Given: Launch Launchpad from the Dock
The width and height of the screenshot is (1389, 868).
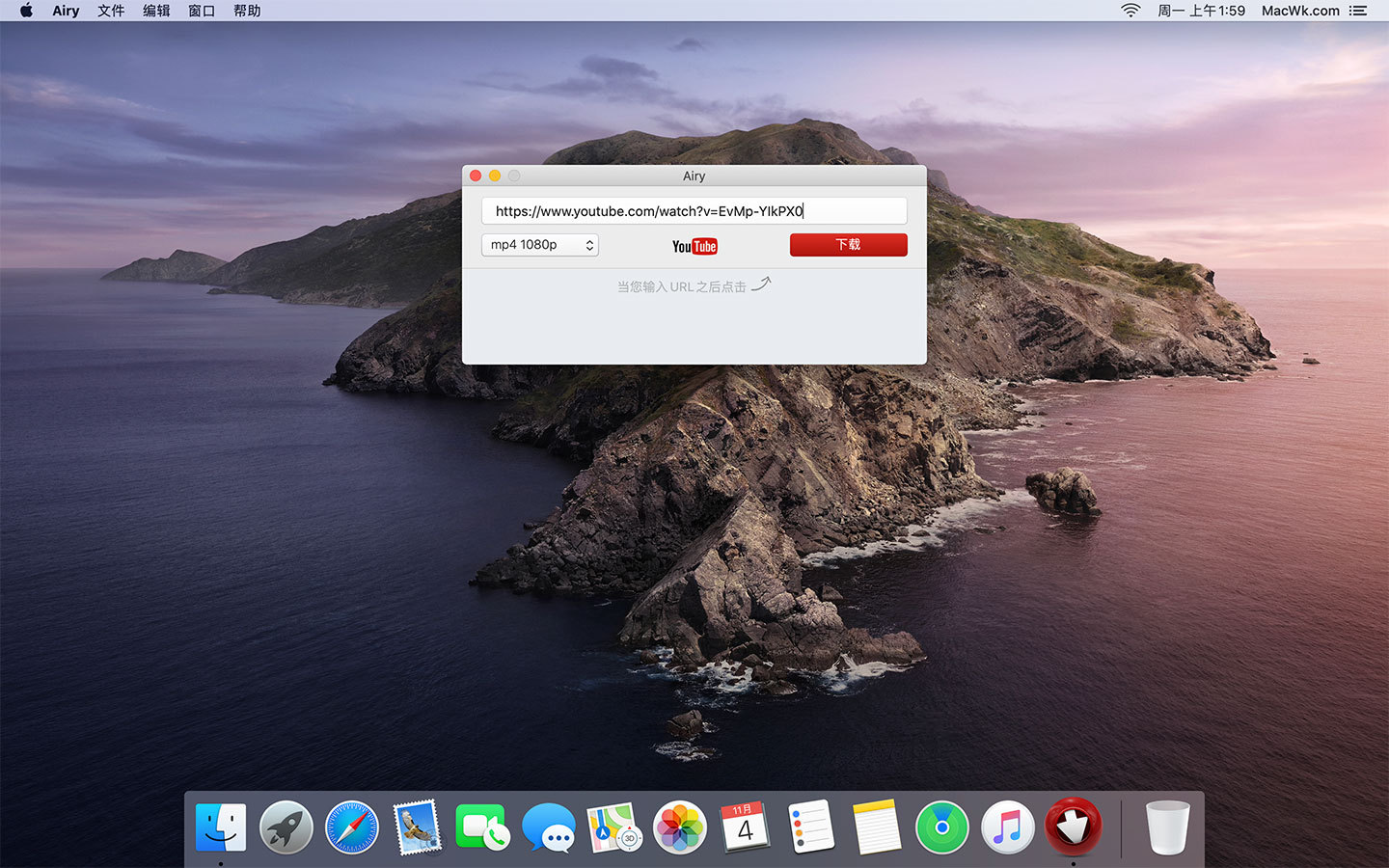Looking at the screenshot, I should [286, 827].
